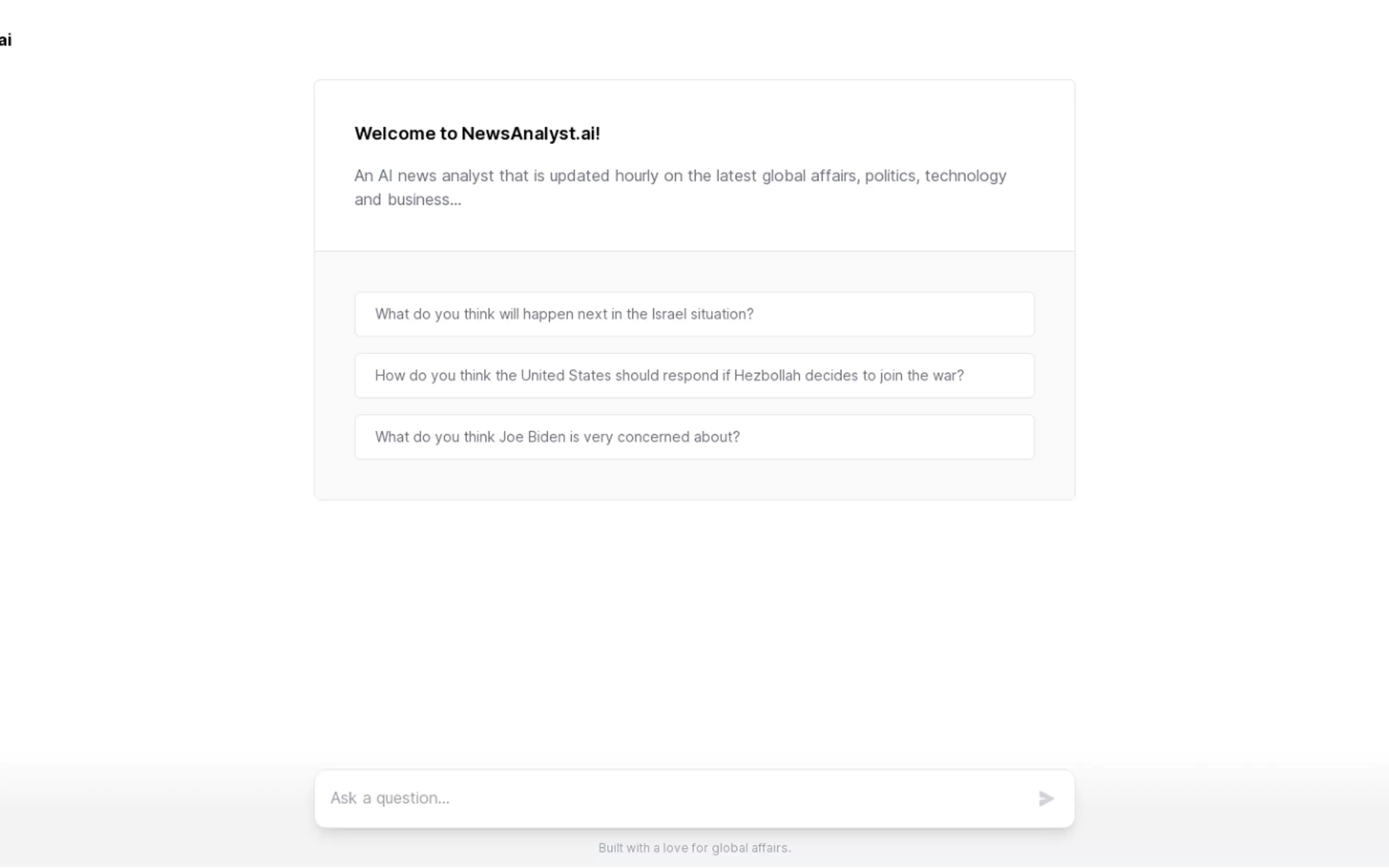The height and width of the screenshot is (868, 1389).
Task: Click the 'Built with a love' footer text
Action: [694, 847]
